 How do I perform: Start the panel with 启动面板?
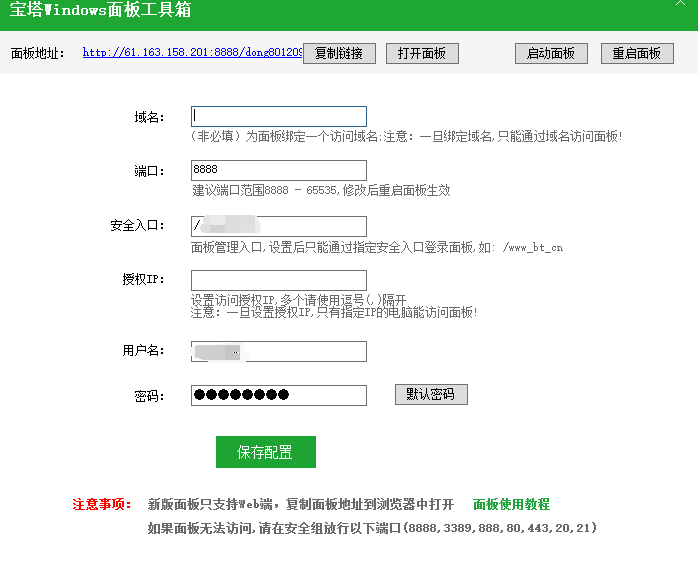(x=551, y=53)
